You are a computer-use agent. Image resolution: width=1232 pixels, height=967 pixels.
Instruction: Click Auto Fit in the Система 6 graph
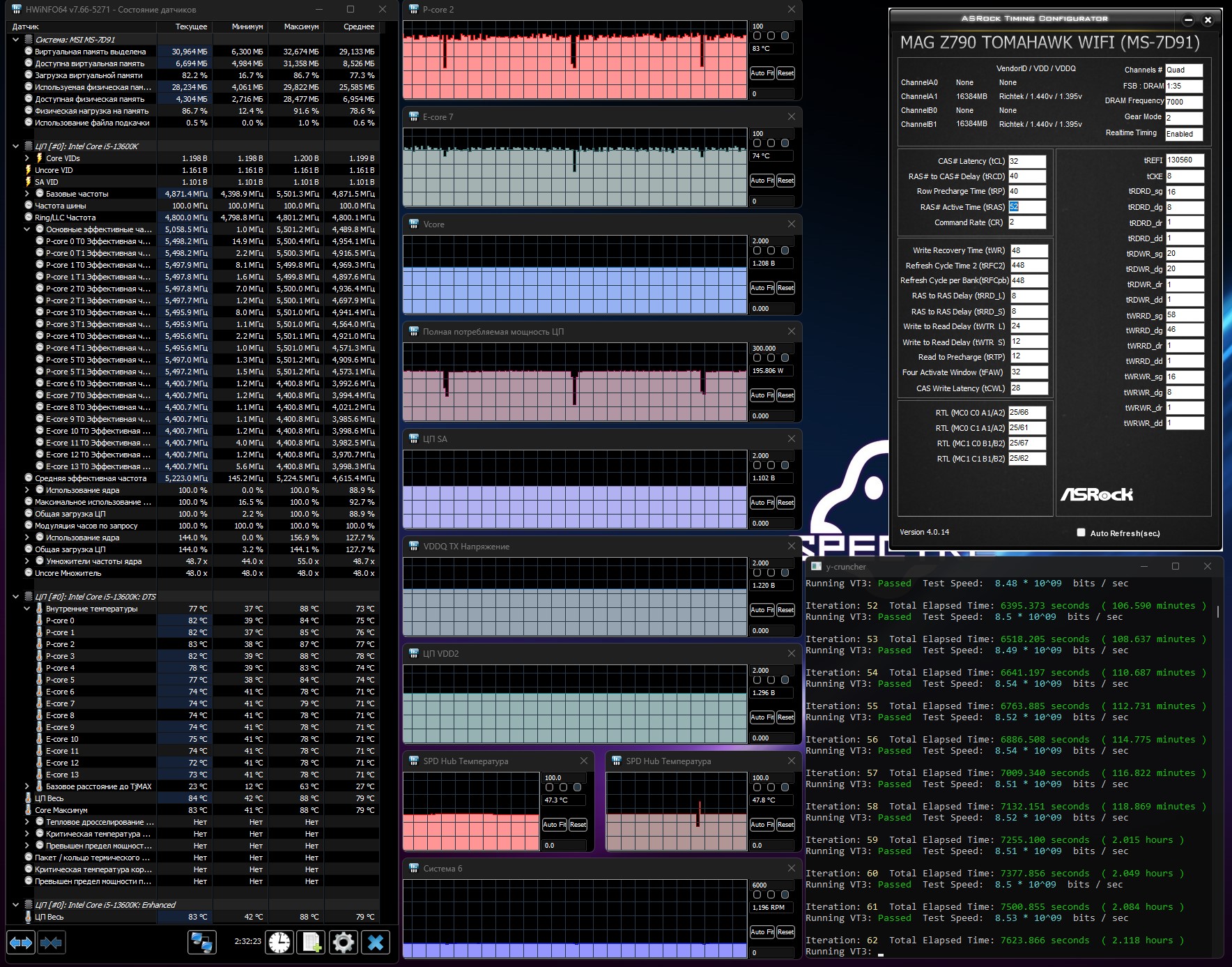762,932
